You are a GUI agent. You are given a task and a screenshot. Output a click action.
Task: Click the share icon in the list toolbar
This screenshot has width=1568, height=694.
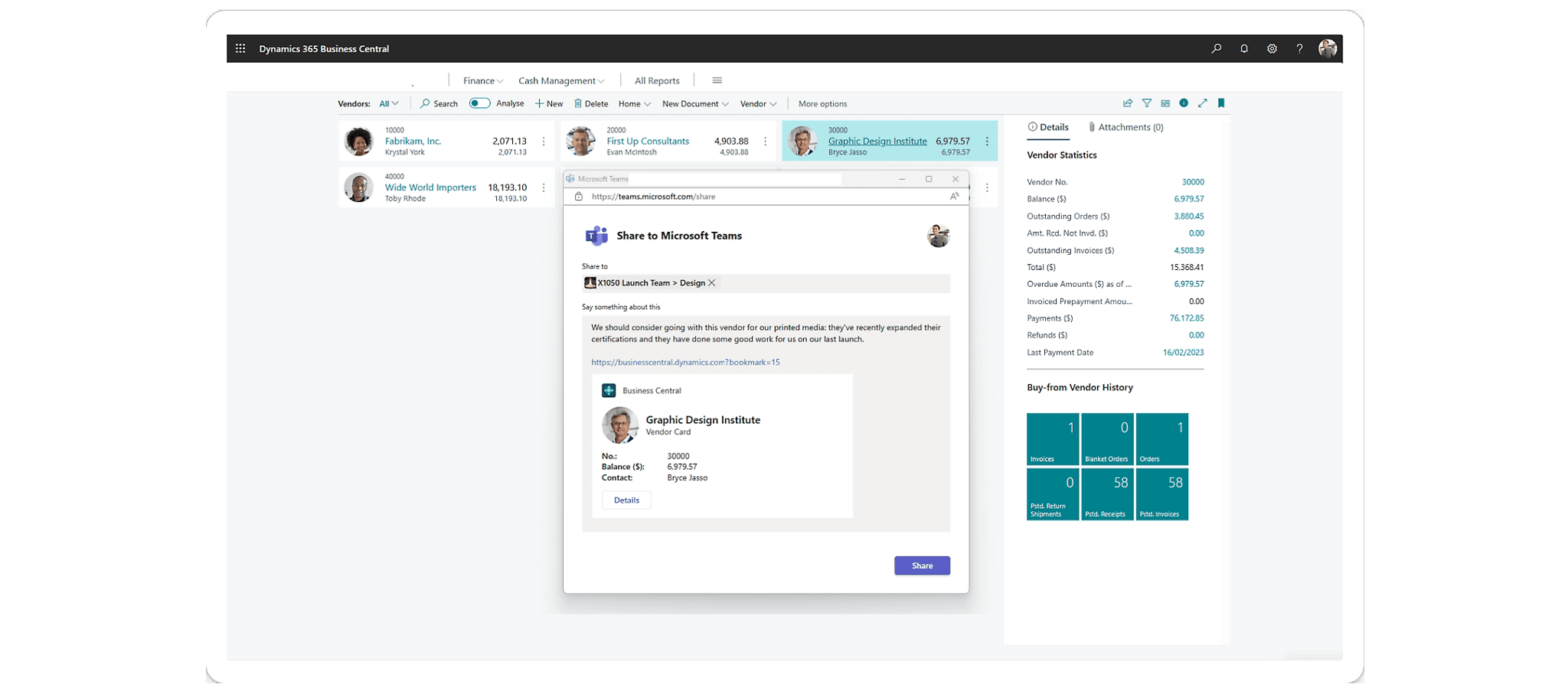[x=1128, y=103]
